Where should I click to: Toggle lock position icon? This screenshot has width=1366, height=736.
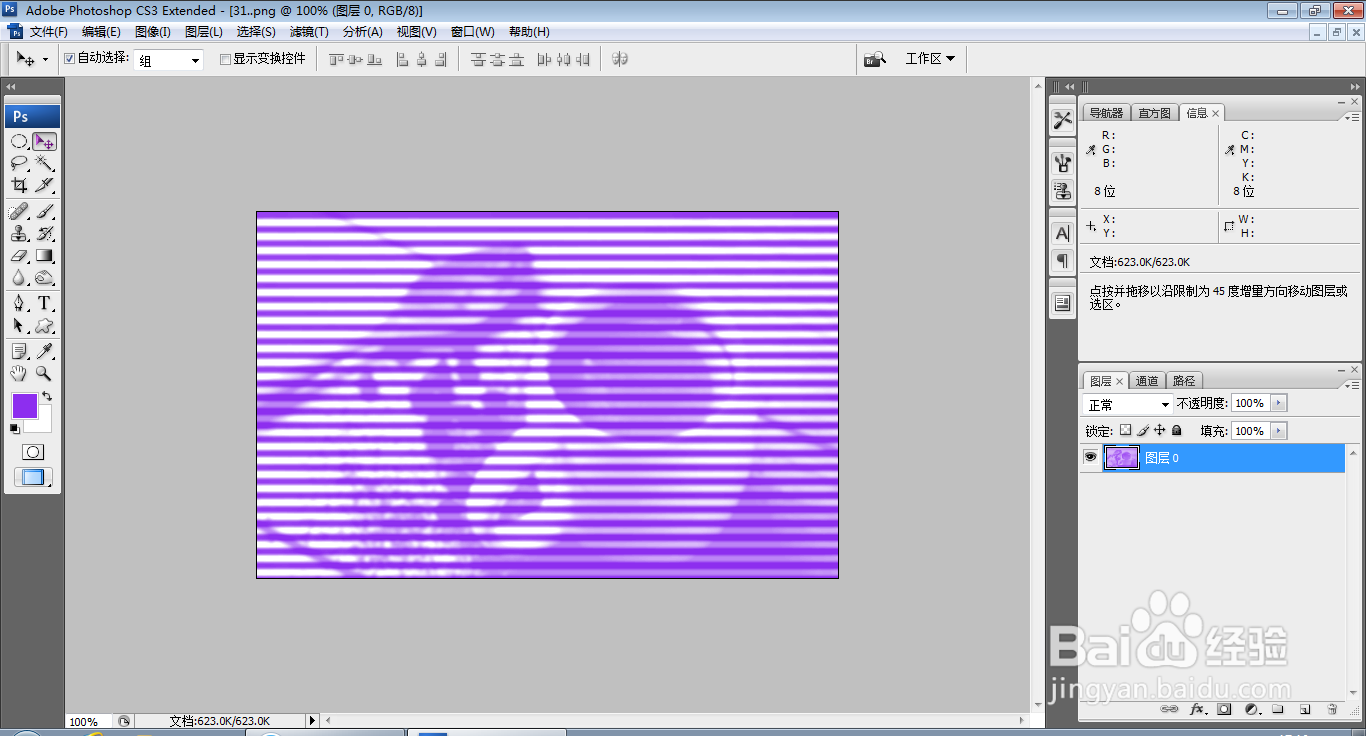coord(1159,430)
